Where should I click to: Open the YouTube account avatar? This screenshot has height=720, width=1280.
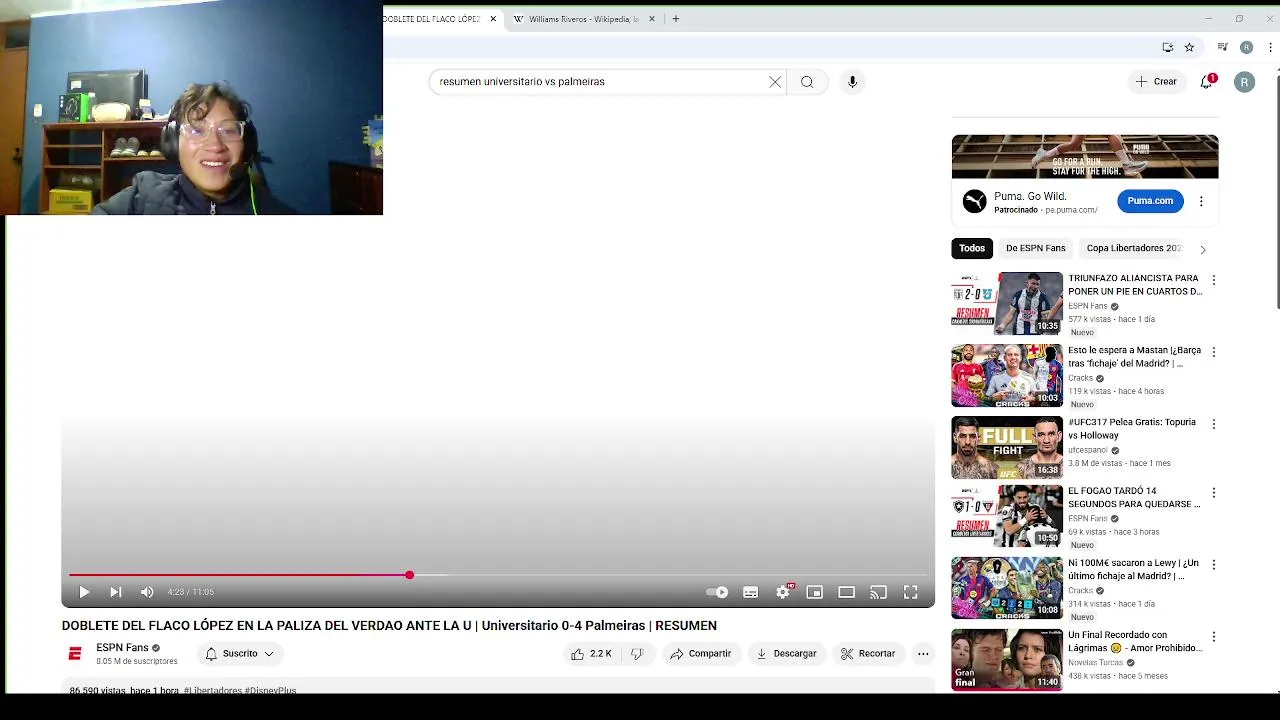pyautogui.click(x=1244, y=82)
